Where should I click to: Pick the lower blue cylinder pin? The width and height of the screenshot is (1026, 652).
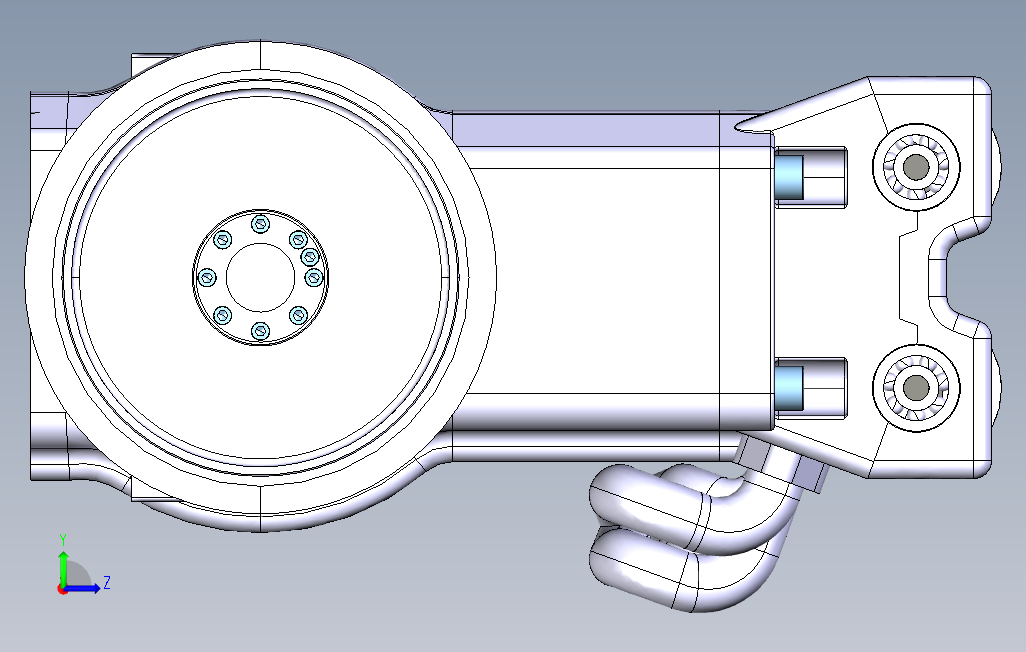coord(788,389)
